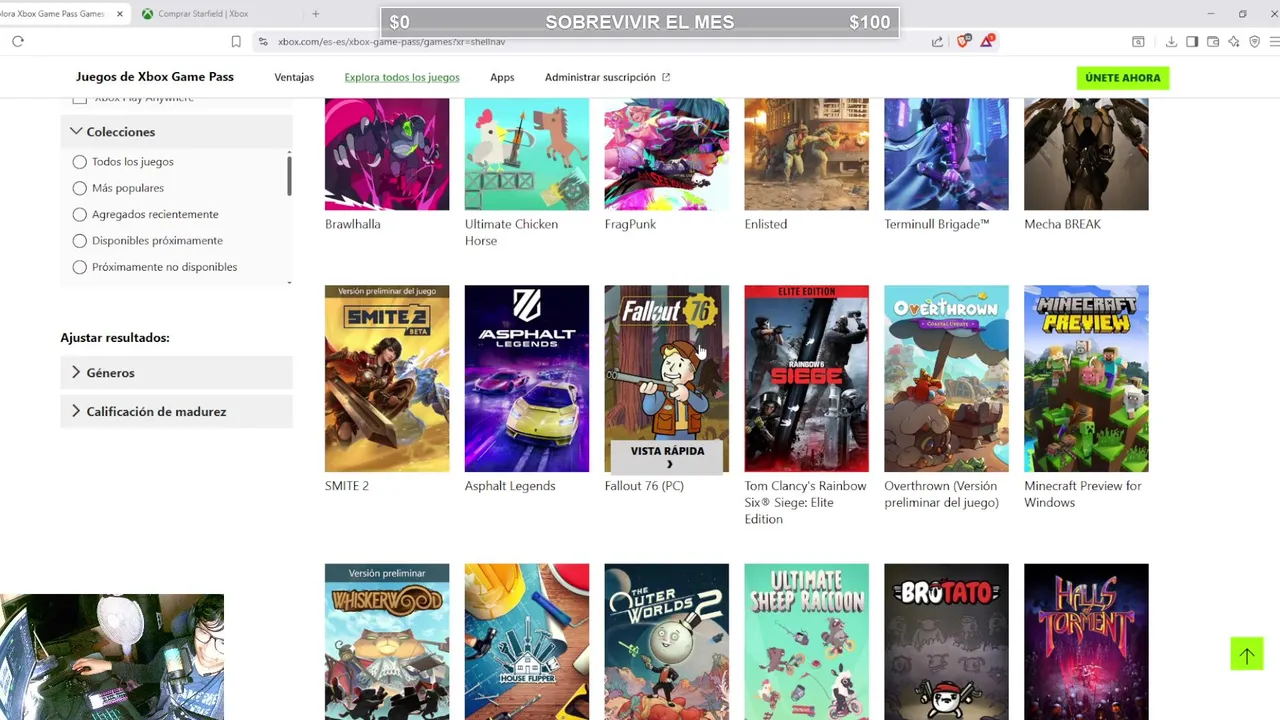
Task: Open the Brave Shields lion icon
Action: [x=964, y=41]
